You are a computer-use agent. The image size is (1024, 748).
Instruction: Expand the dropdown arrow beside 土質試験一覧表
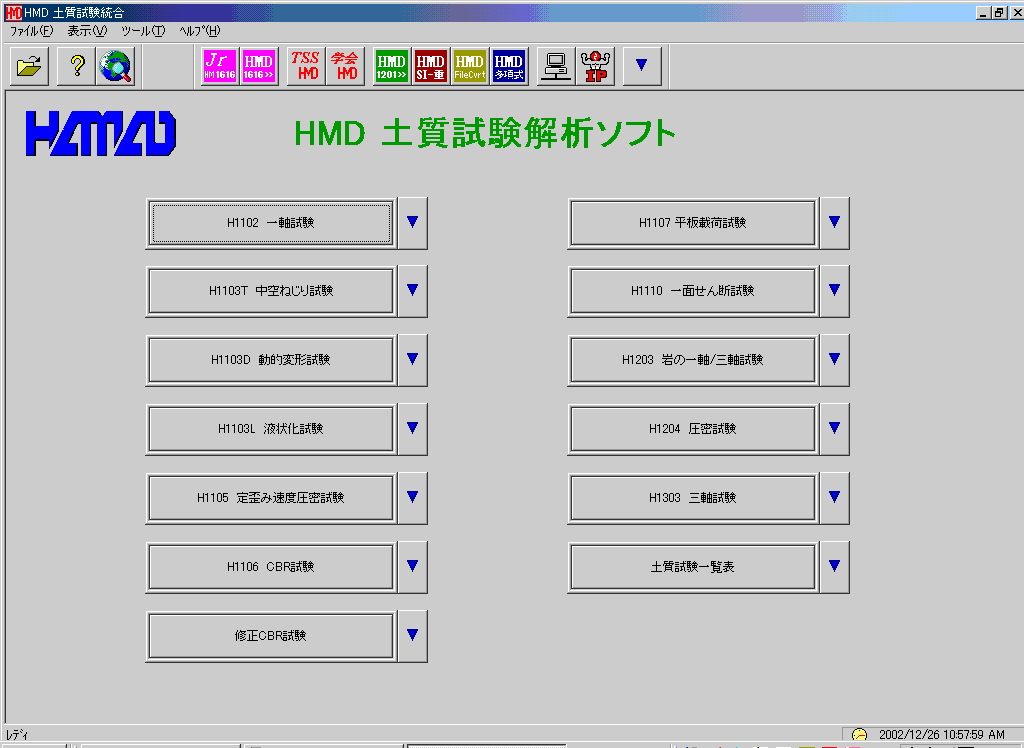pos(835,567)
